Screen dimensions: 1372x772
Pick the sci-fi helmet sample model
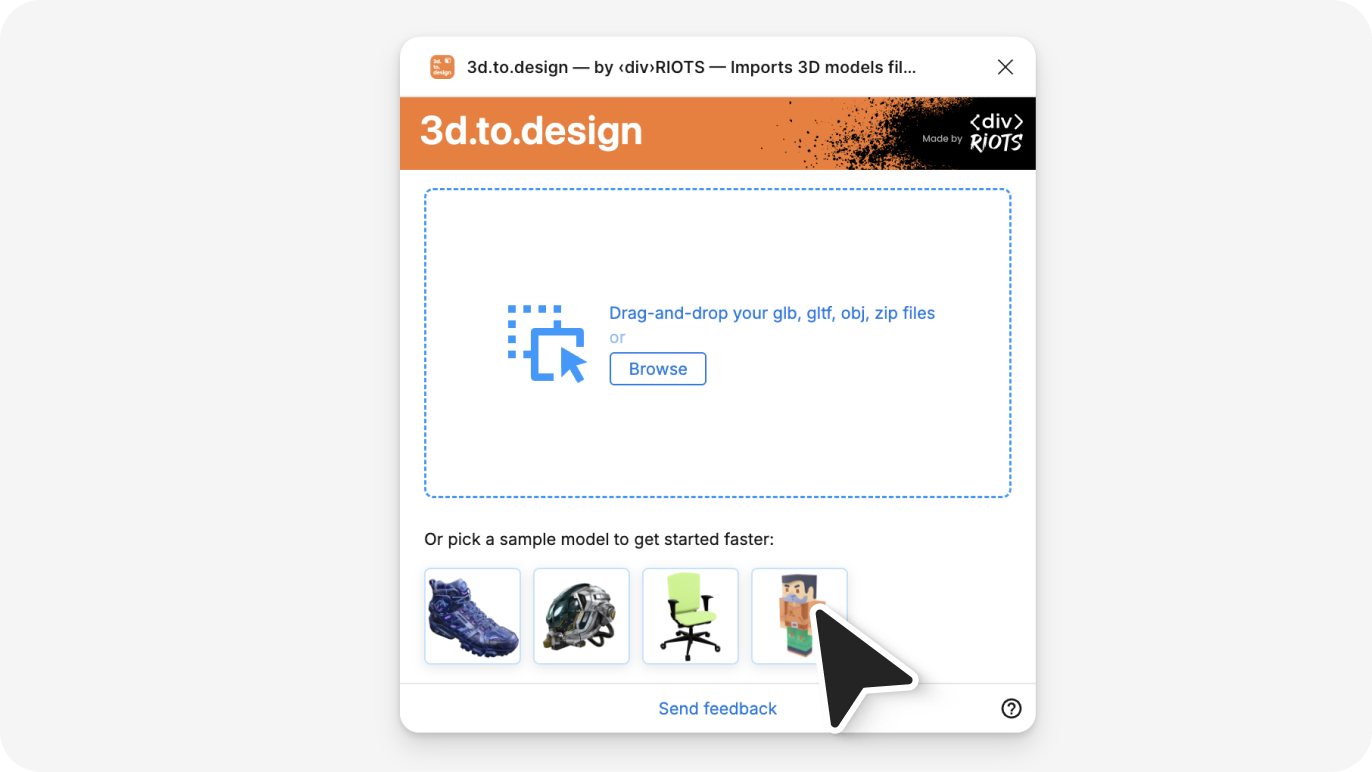pyautogui.click(x=581, y=616)
